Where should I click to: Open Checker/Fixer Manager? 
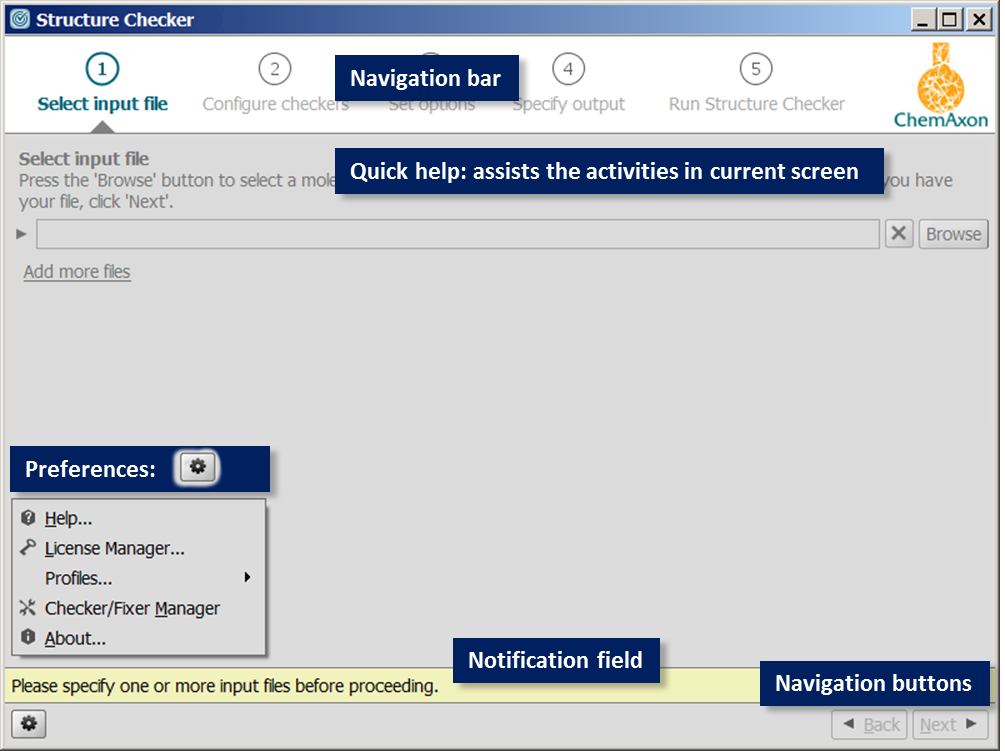point(132,608)
